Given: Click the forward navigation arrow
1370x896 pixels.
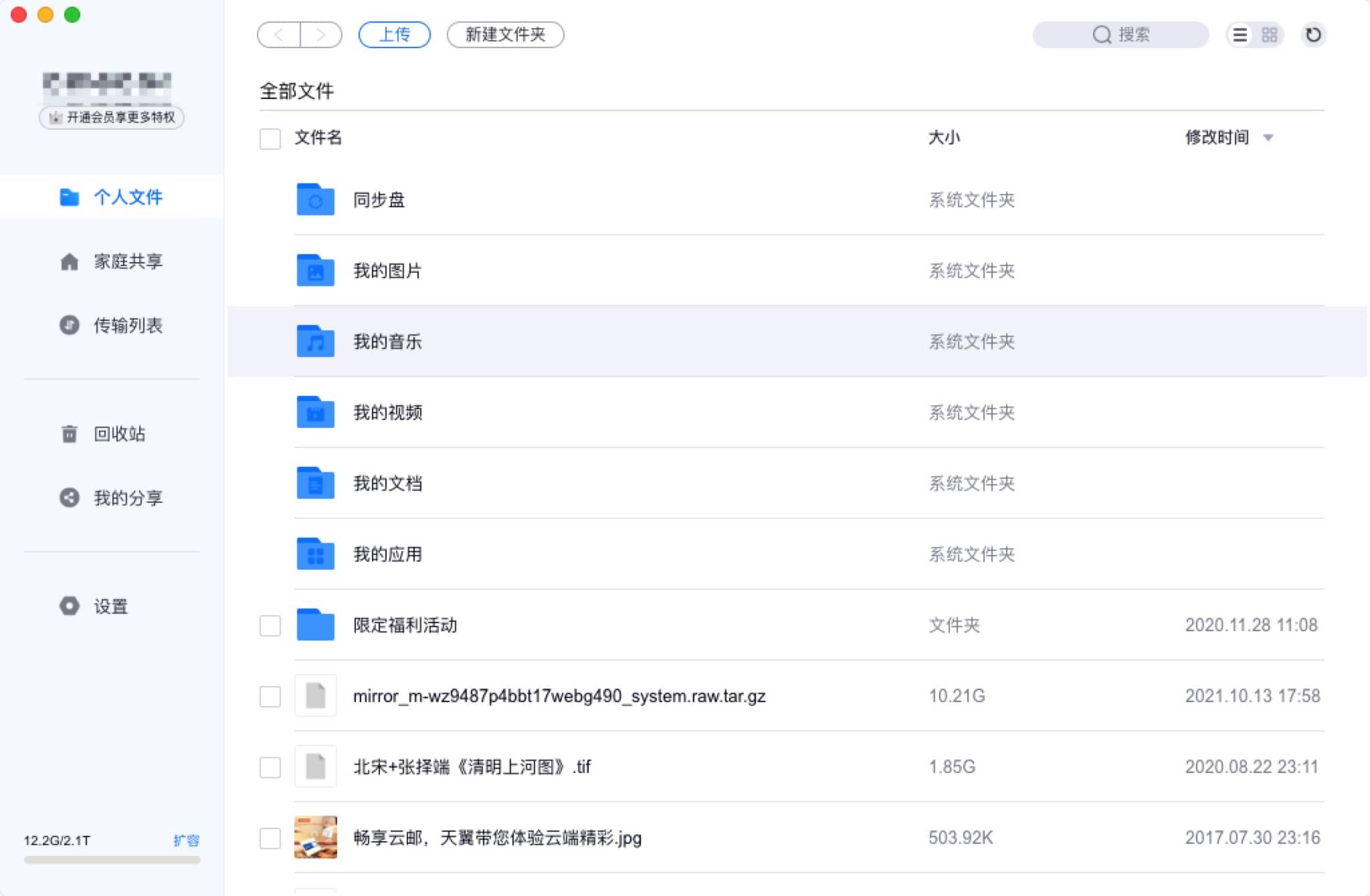Looking at the screenshot, I should (x=321, y=35).
